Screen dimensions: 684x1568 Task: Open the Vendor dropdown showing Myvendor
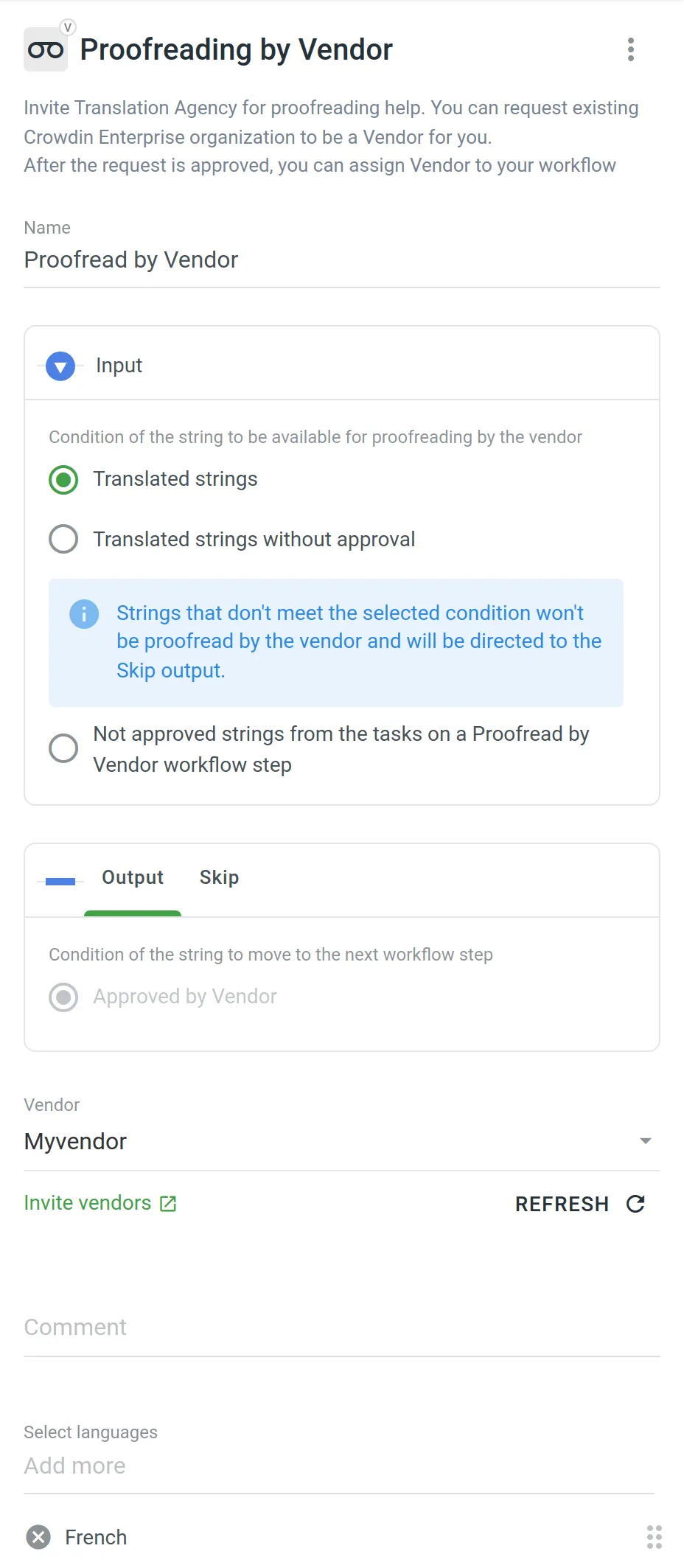tap(645, 1140)
